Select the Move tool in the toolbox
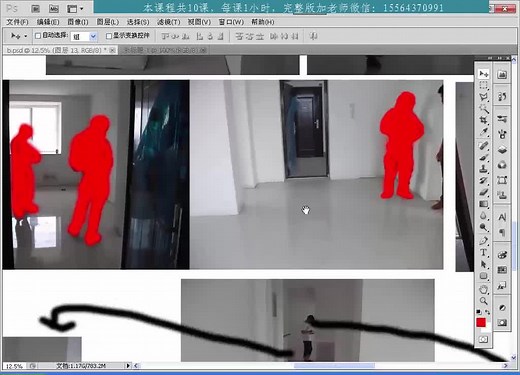 pos(483,73)
